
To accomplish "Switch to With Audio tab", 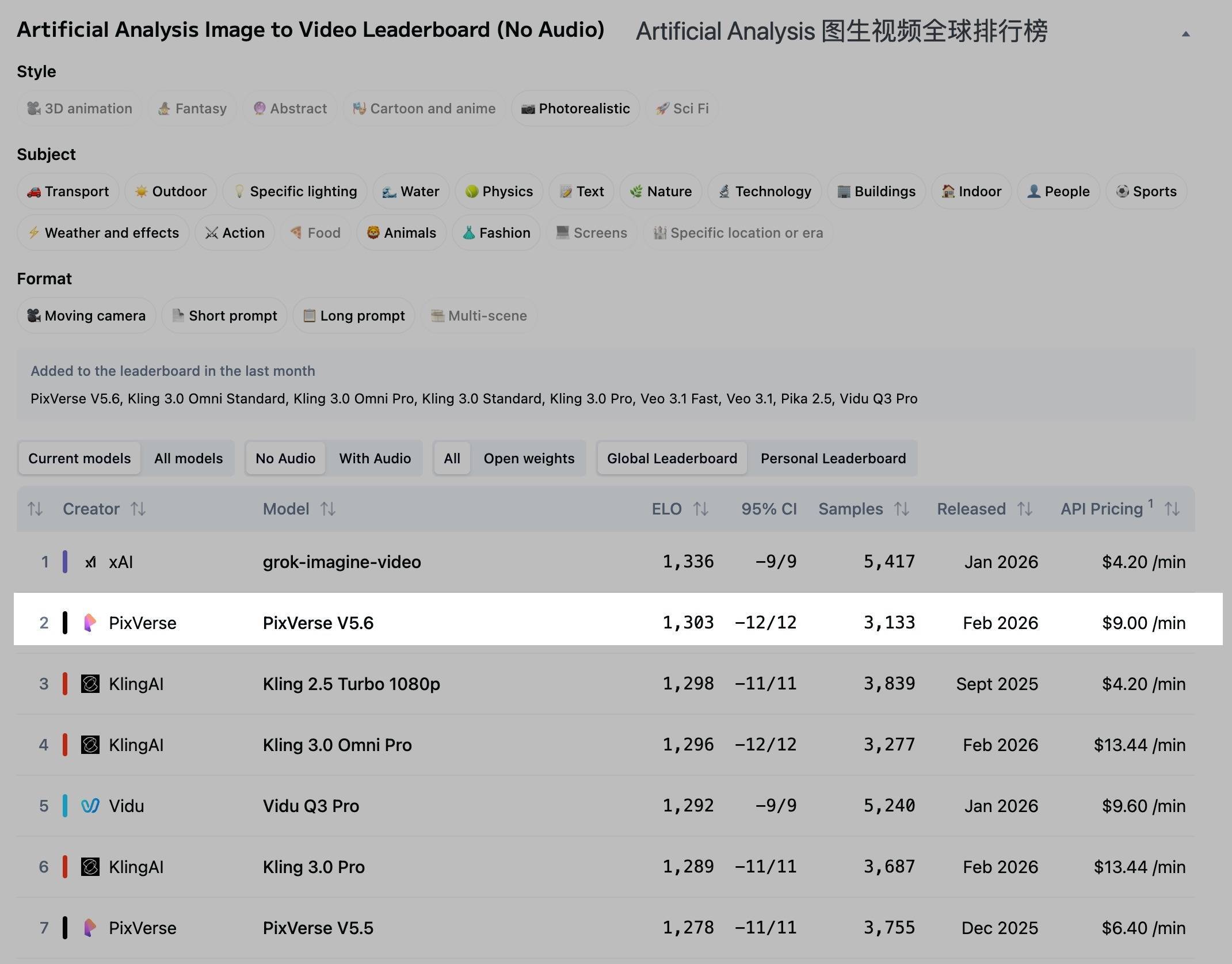I will (x=375, y=458).
